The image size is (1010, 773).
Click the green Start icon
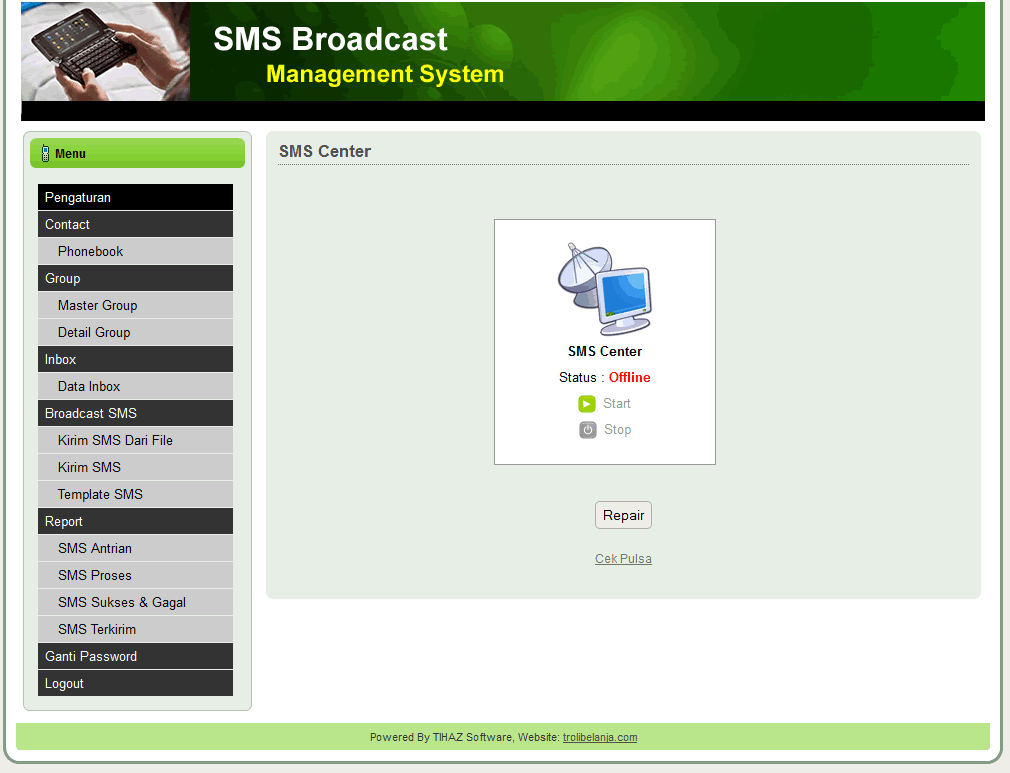587,404
